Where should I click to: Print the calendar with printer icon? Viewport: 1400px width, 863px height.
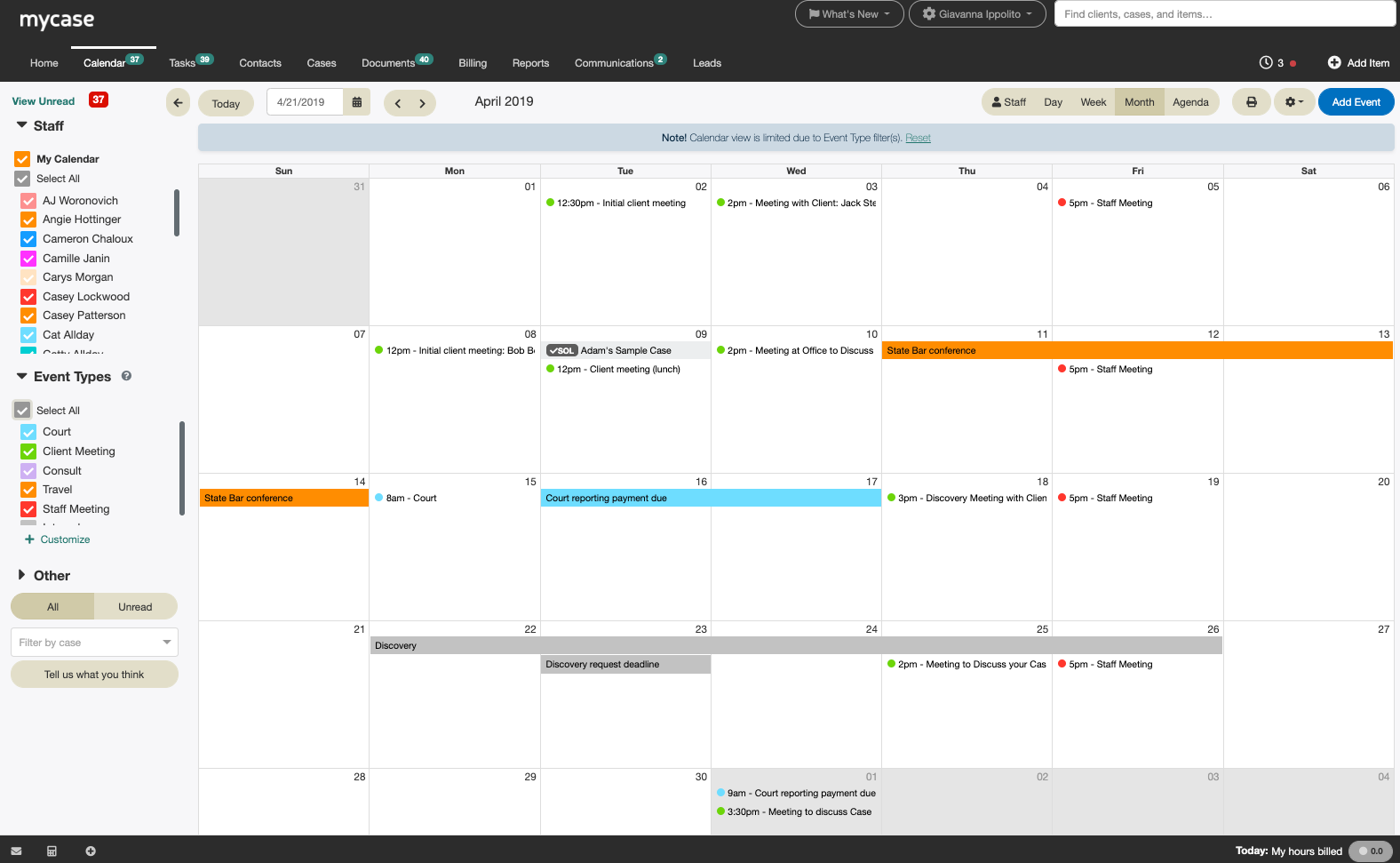1251,102
